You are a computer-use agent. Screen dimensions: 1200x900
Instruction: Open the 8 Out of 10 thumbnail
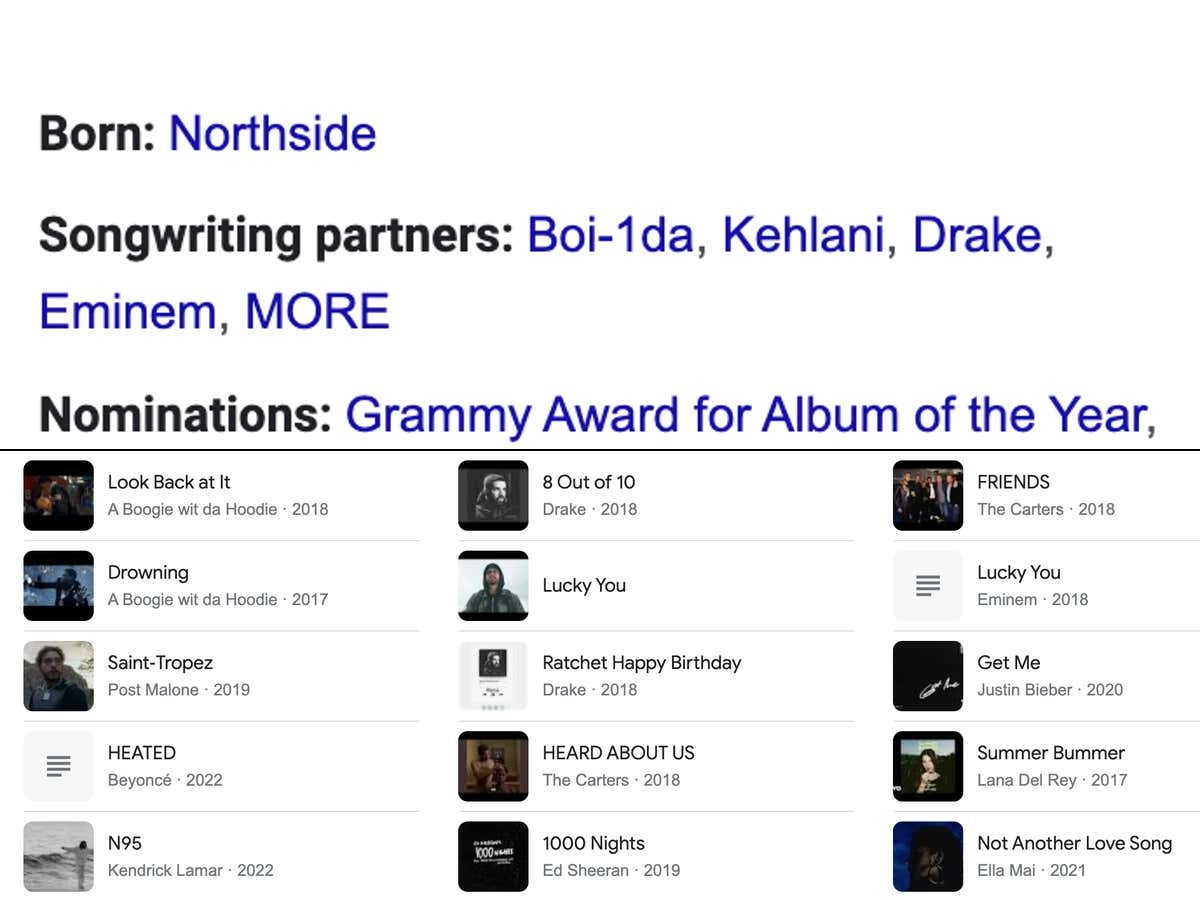click(493, 495)
